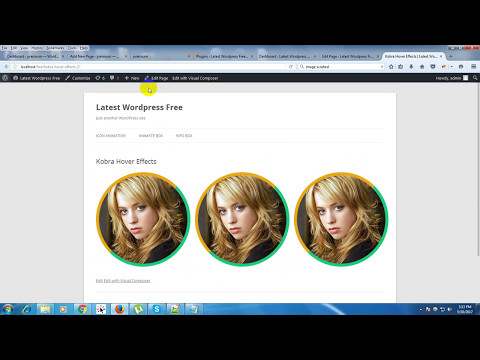
Task: Open the Howdy, admin account menu
Action: [x=452, y=78]
